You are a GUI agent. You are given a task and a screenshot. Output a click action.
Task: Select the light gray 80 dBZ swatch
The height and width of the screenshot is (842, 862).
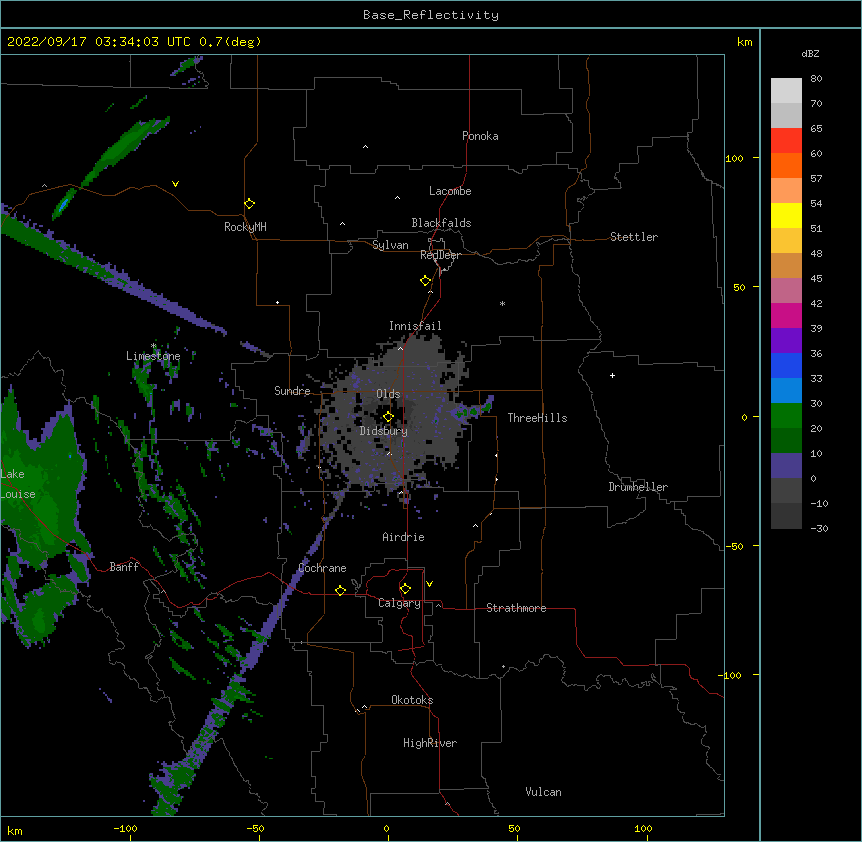click(786, 90)
